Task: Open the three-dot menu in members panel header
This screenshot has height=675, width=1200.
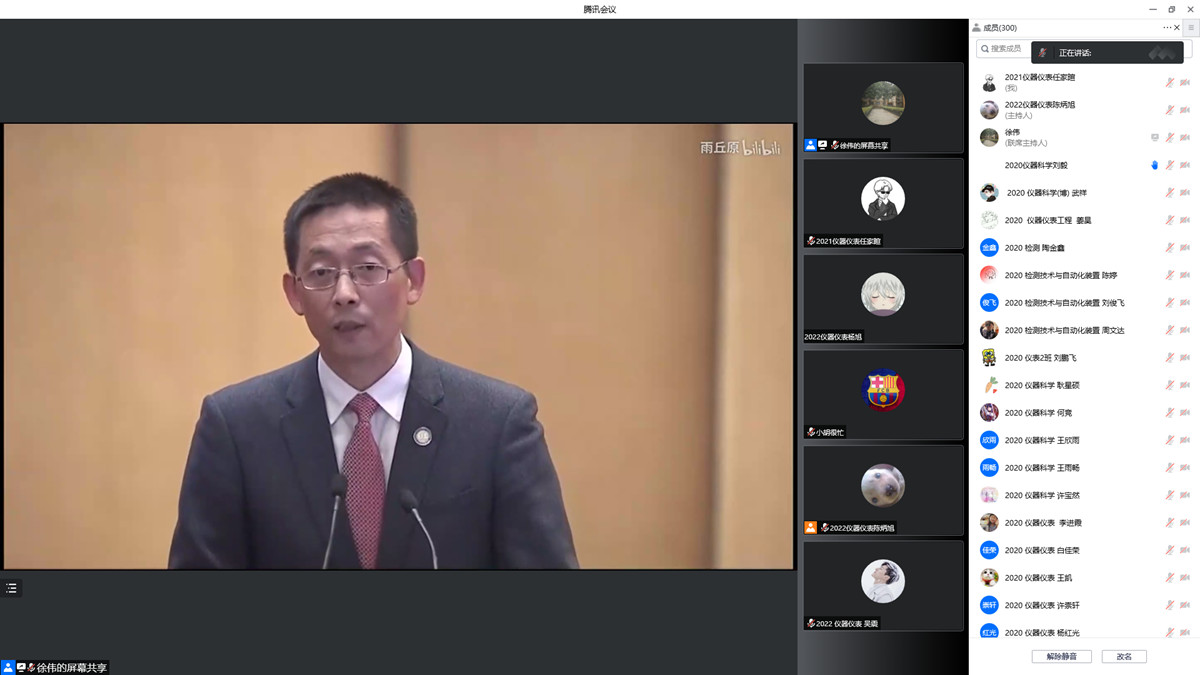Action: 1166,28
